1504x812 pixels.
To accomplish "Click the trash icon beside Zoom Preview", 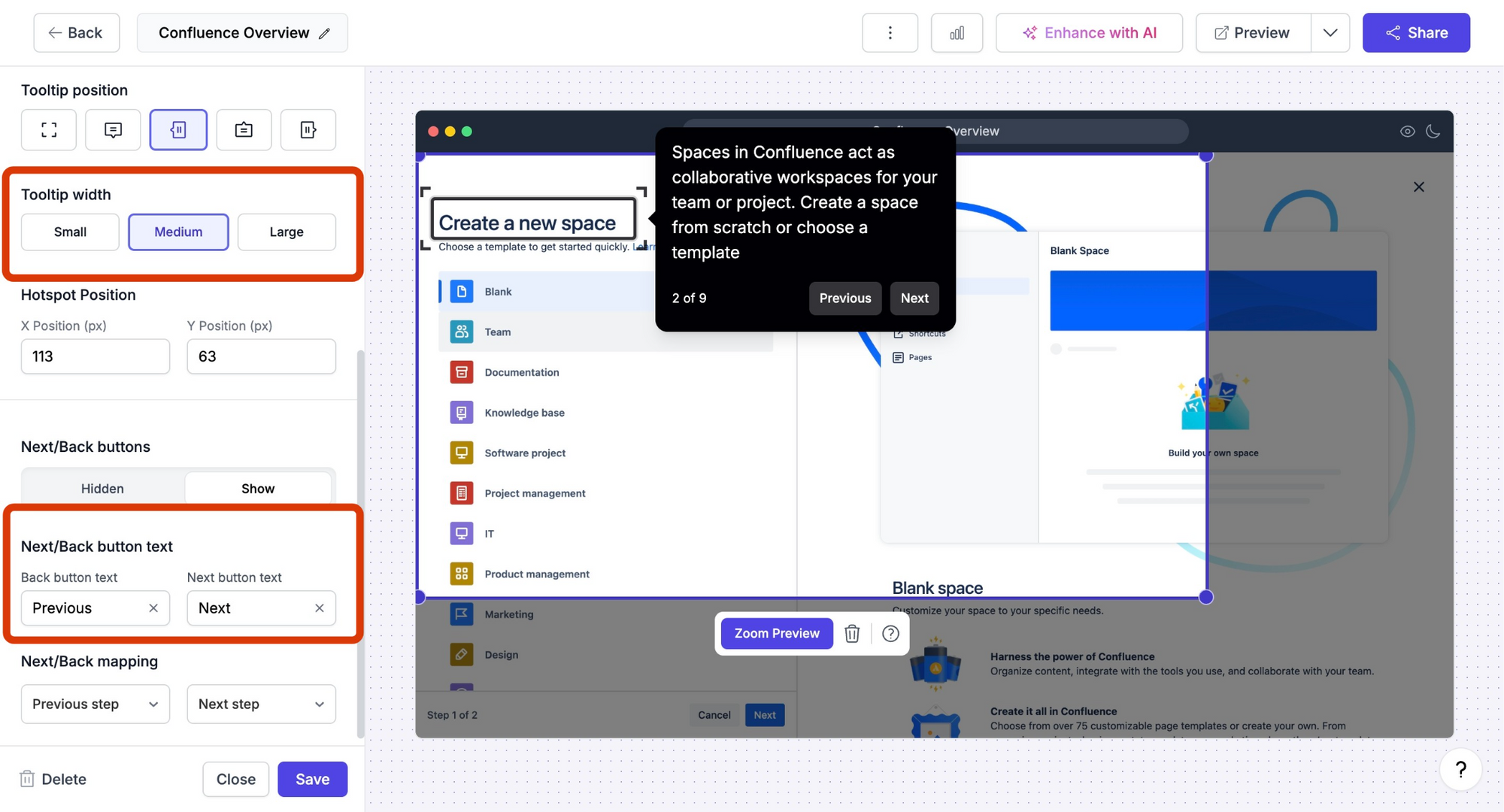I will click(852, 634).
